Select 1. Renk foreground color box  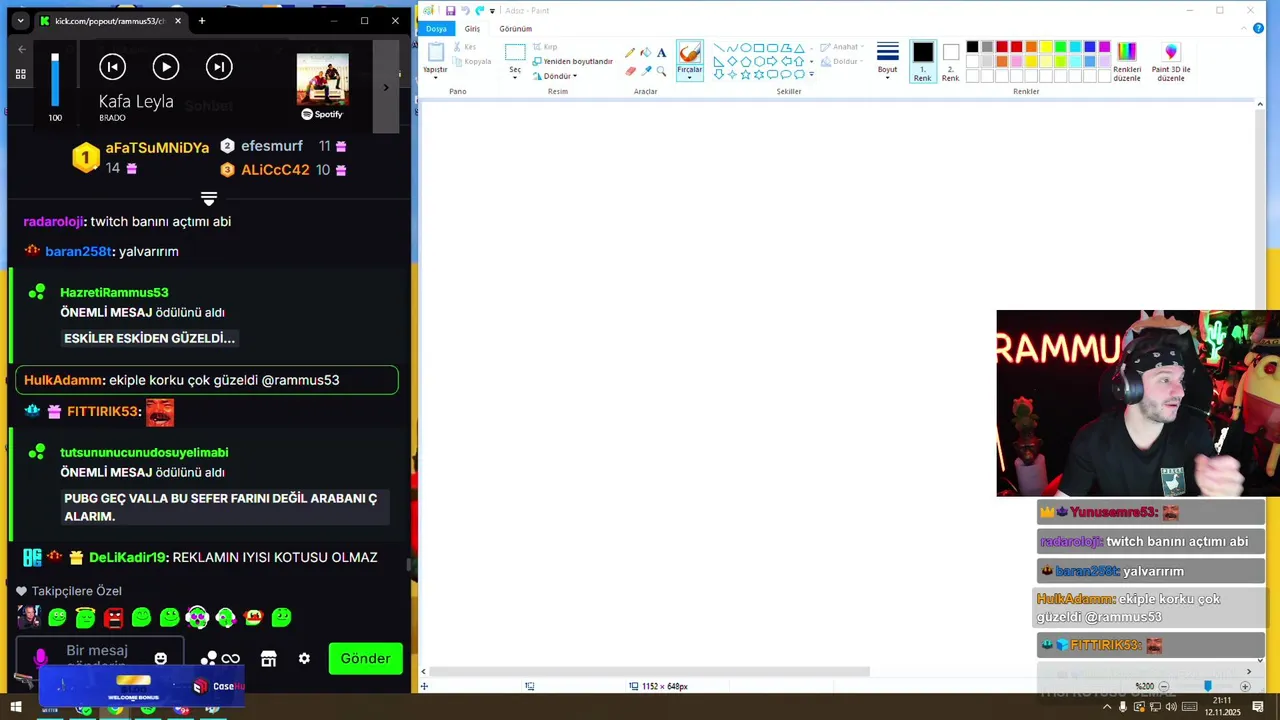click(922, 61)
